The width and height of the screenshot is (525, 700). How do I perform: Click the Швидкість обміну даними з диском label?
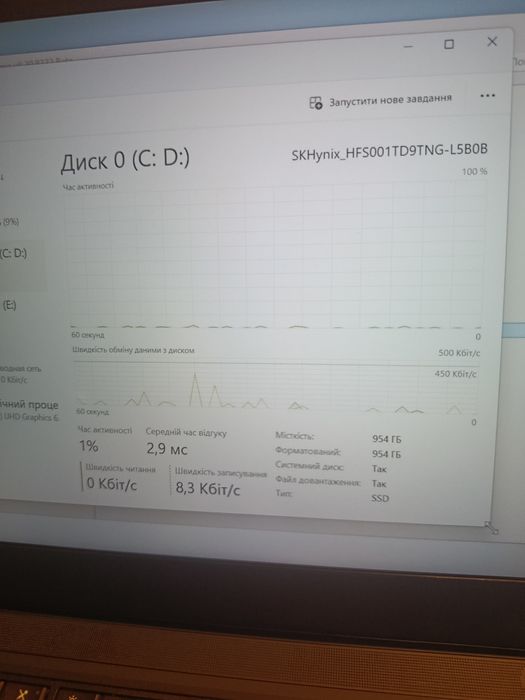click(133, 350)
